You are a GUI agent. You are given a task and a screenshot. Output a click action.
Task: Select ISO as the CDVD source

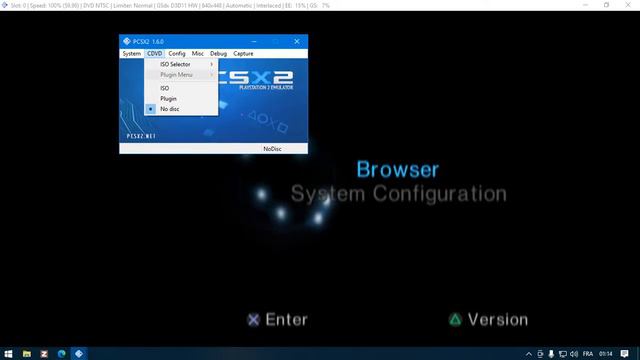181,88
